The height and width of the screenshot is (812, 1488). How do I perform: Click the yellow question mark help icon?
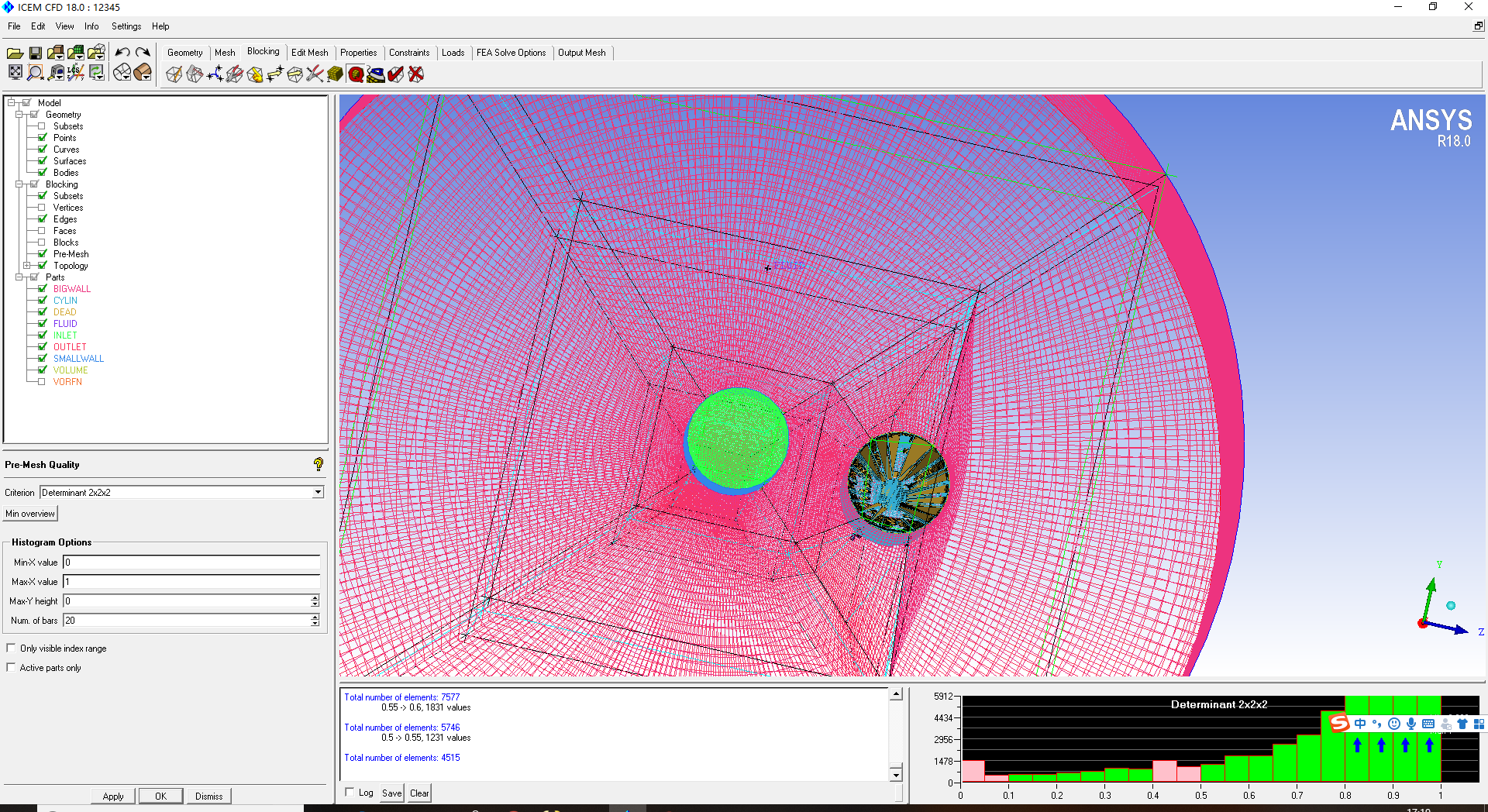click(318, 464)
